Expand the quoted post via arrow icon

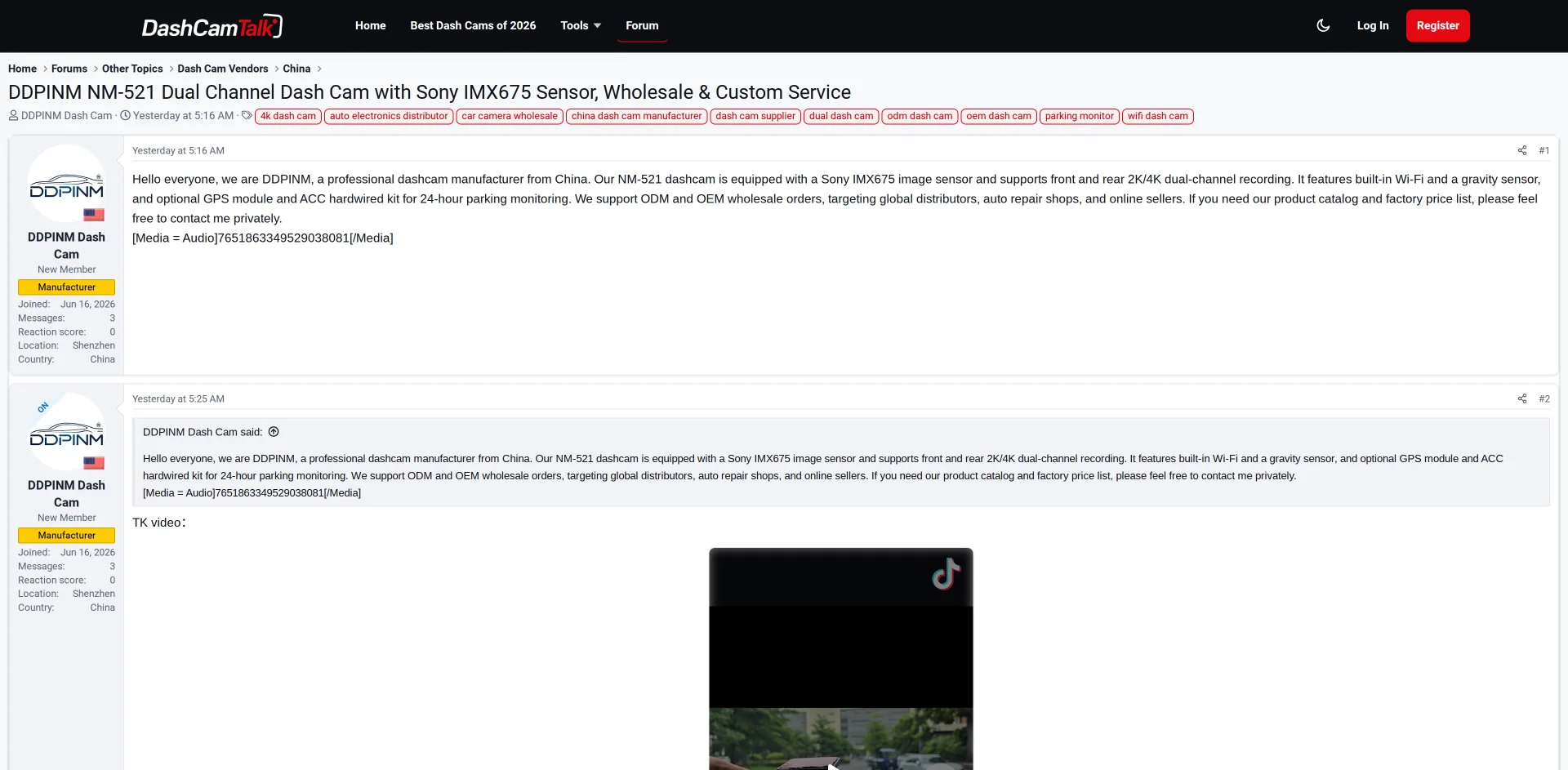pos(274,432)
